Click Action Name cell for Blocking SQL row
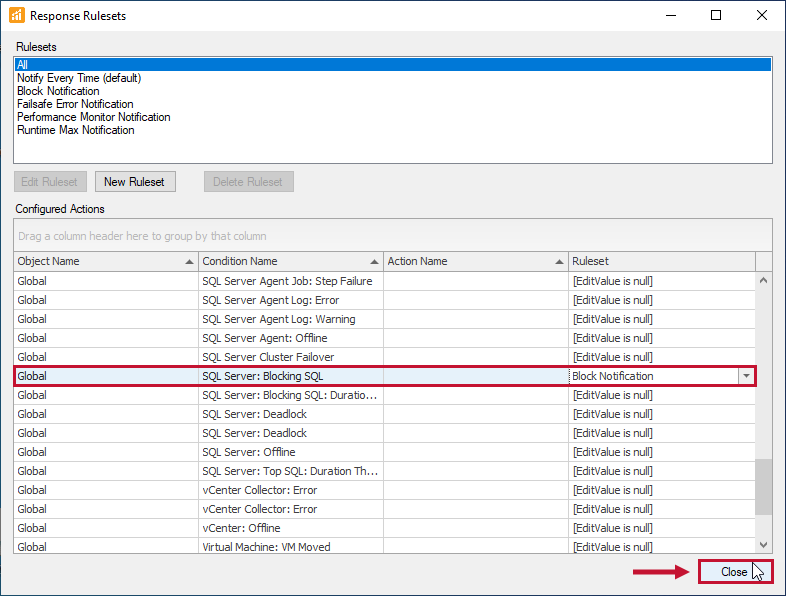 [476, 376]
